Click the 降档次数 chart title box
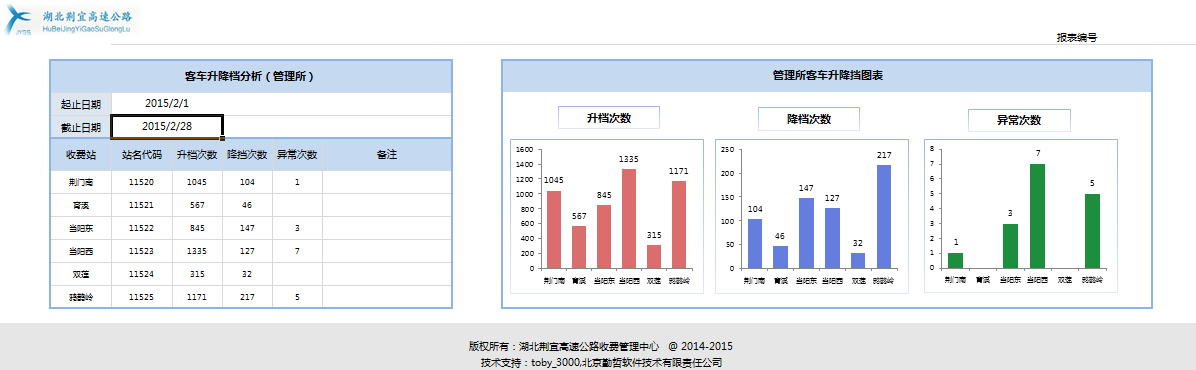The width and height of the screenshot is (1196, 370). pos(809,119)
